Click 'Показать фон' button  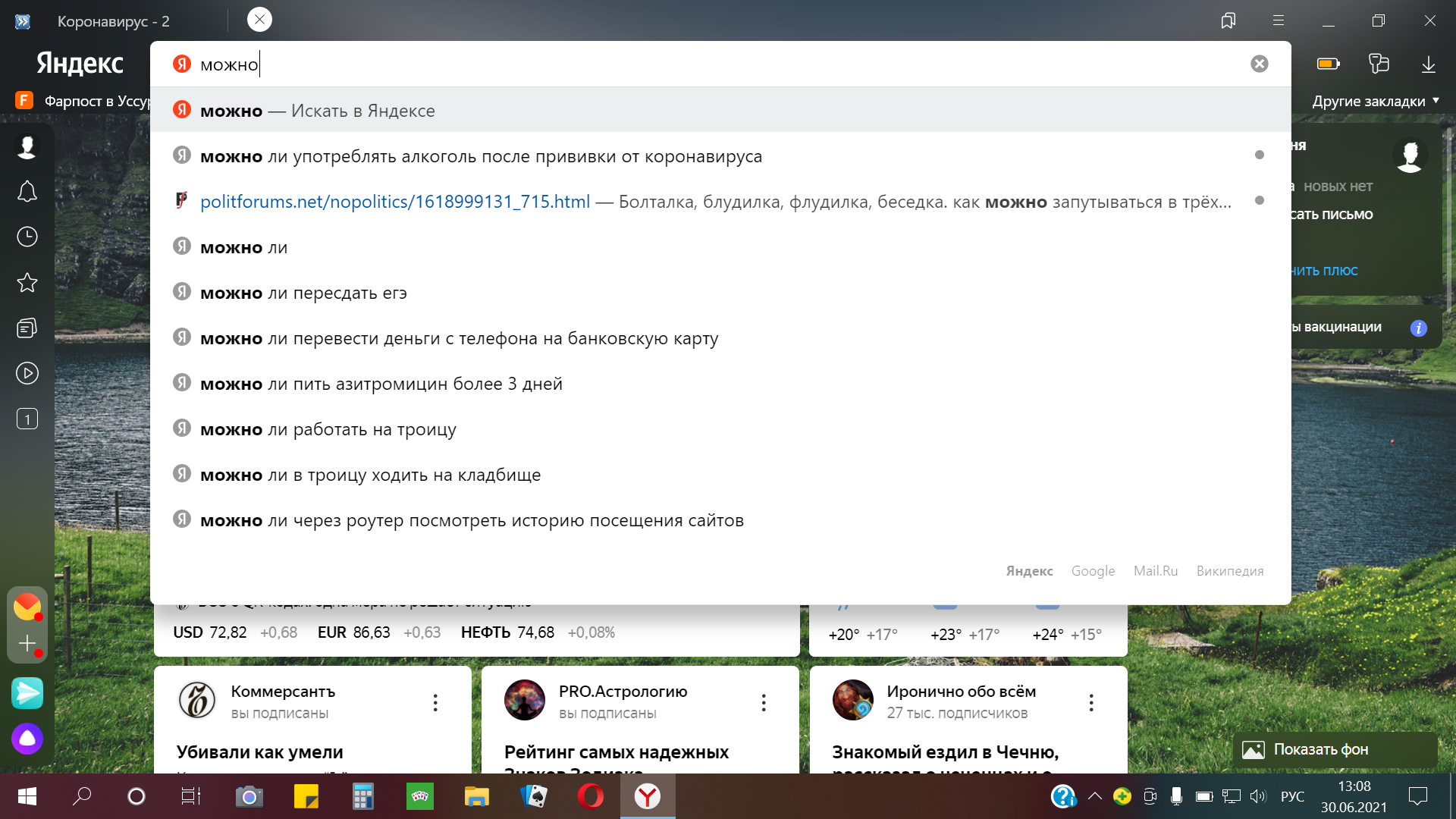click(x=1335, y=749)
